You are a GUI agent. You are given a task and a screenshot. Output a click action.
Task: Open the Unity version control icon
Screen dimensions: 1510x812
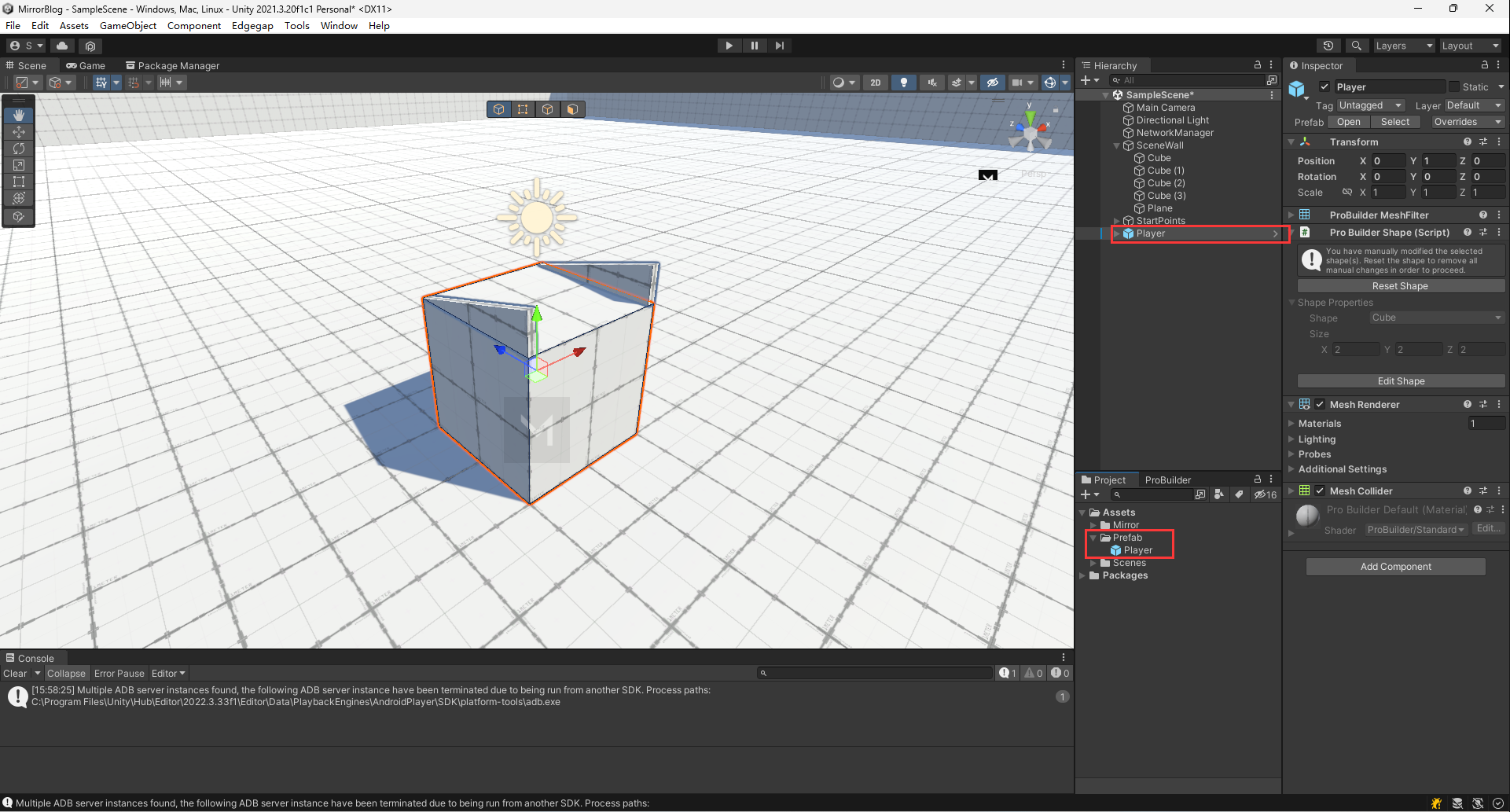(x=90, y=46)
